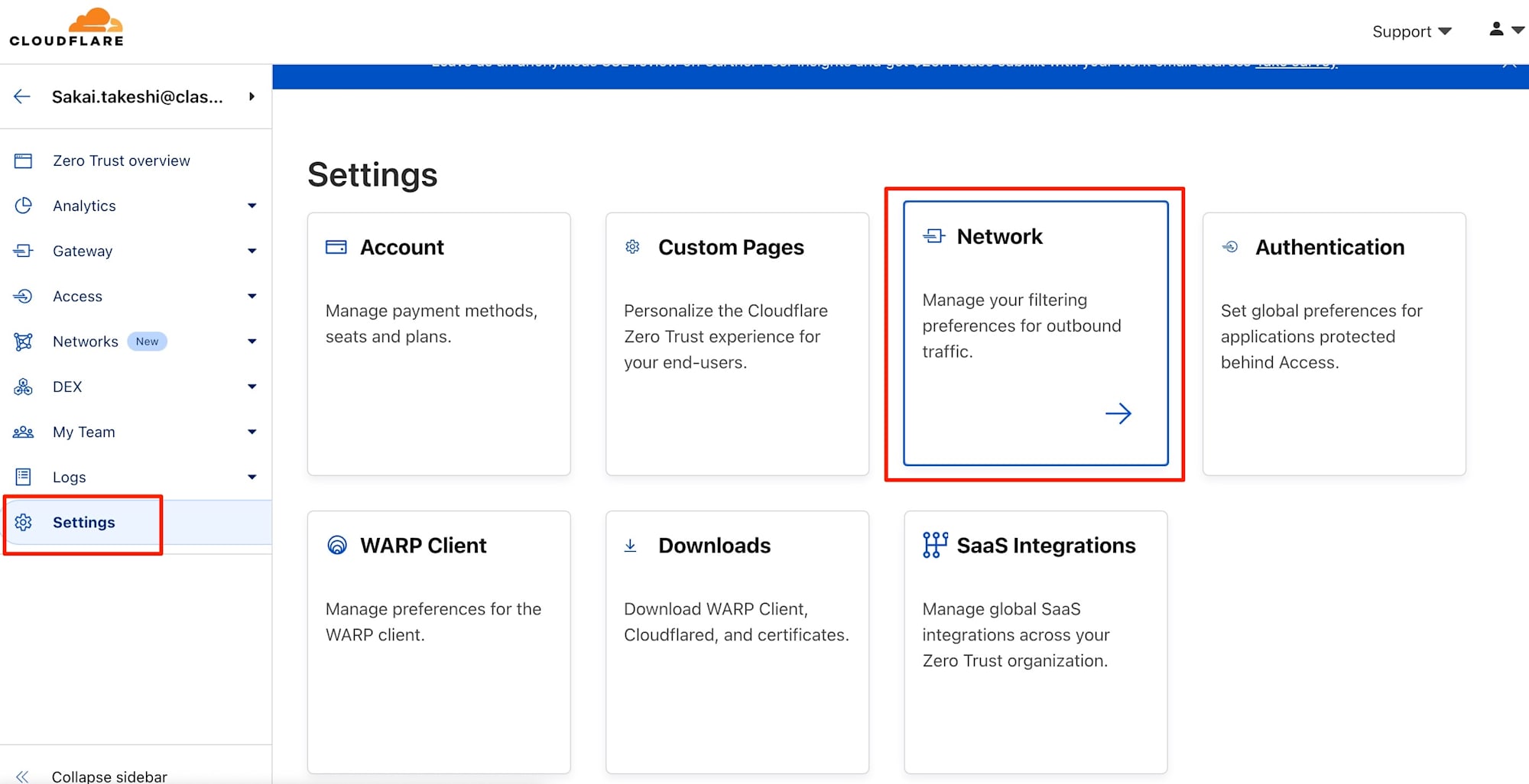Click the Logs sidebar label
This screenshot has width=1529, height=784.
(69, 477)
